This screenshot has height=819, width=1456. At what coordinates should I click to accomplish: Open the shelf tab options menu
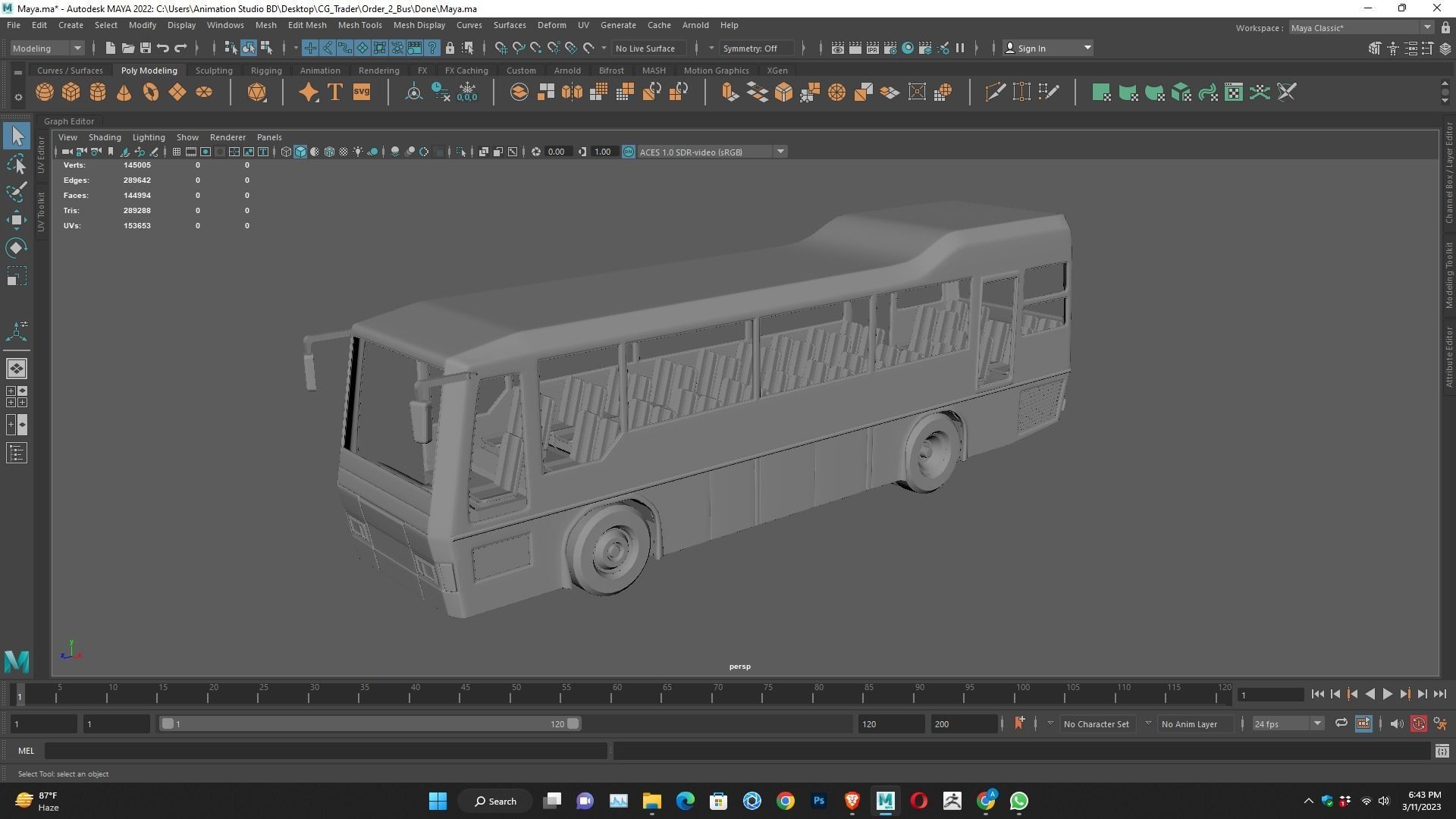17,72
